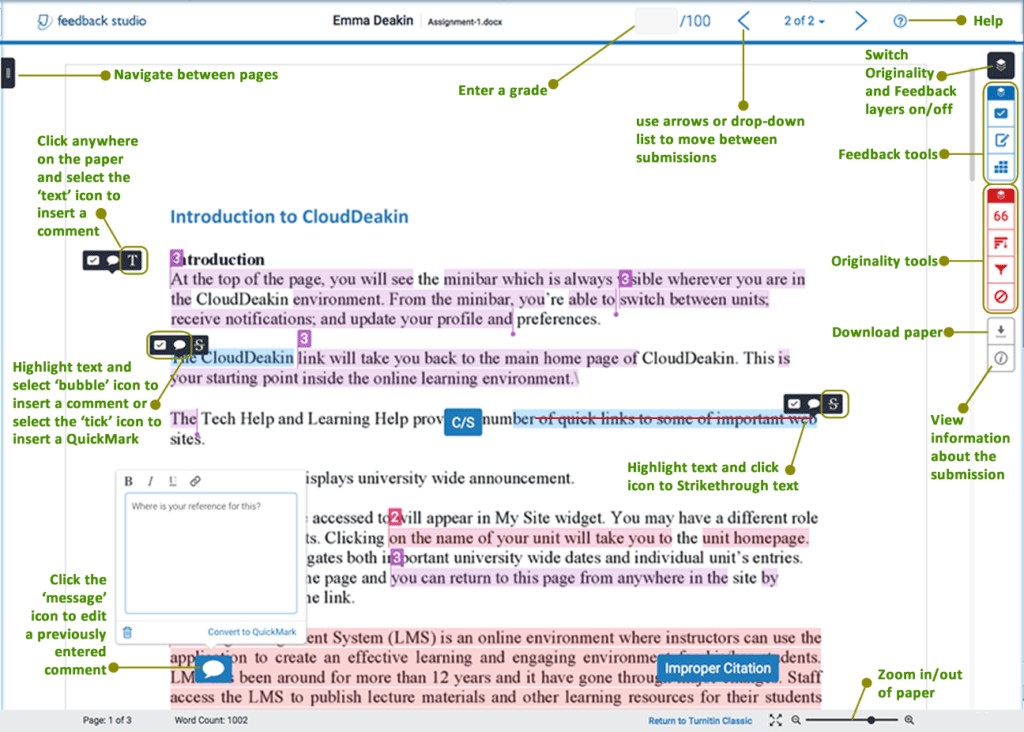Delete the comment with the trash icon
Image resolution: width=1024 pixels, height=732 pixels.
tap(128, 632)
